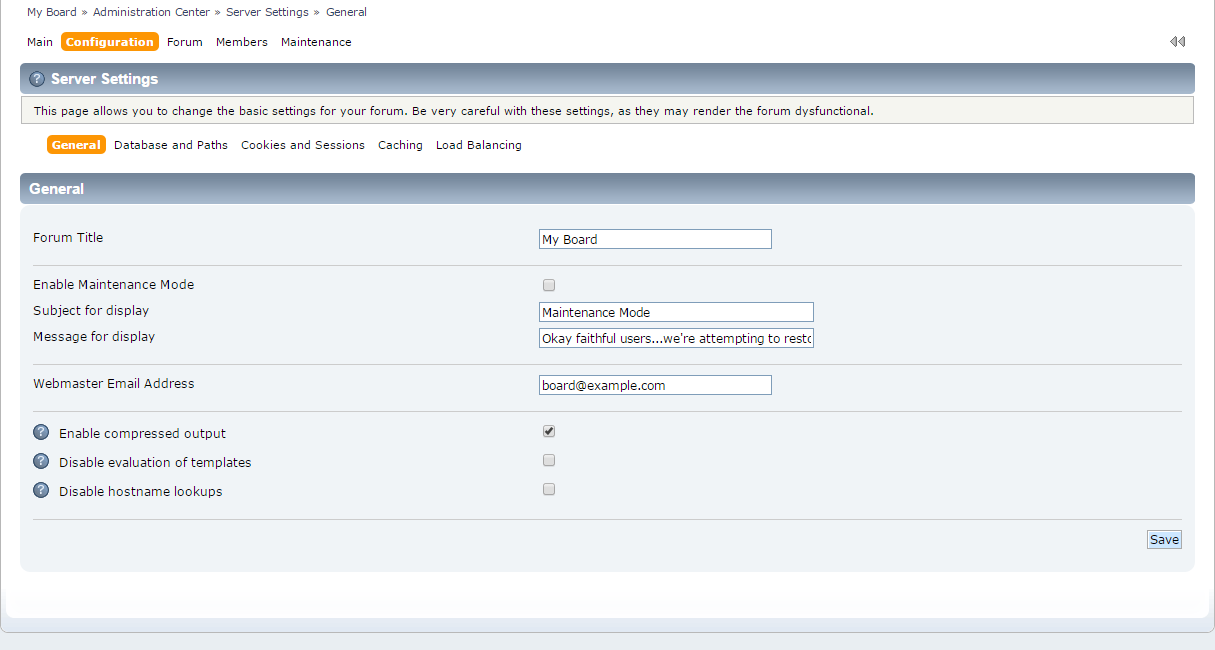This screenshot has width=1215, height=650.
Task: Check Disable evaluation of templates
Action: pos(548,460)
